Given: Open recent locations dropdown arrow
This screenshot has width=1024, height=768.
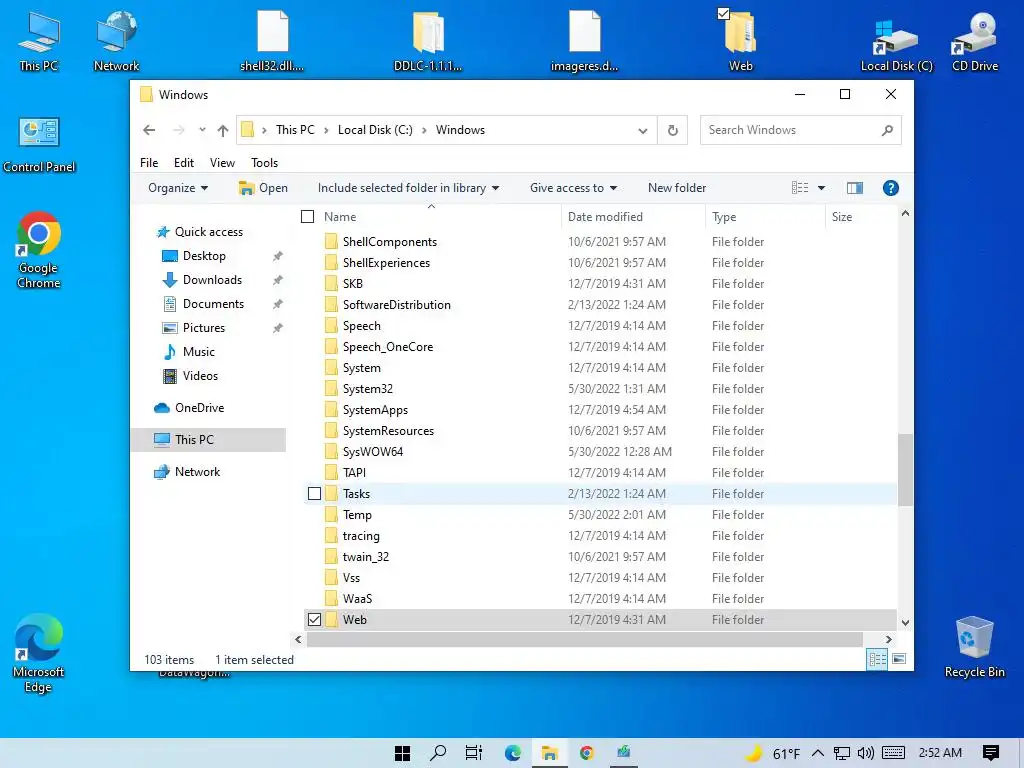Looking at the screenshot, I should [202, 130].
